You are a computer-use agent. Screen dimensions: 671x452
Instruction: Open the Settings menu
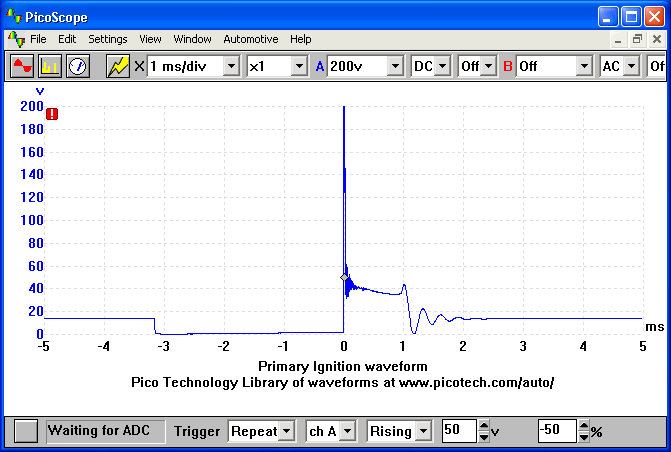point(107,39)
